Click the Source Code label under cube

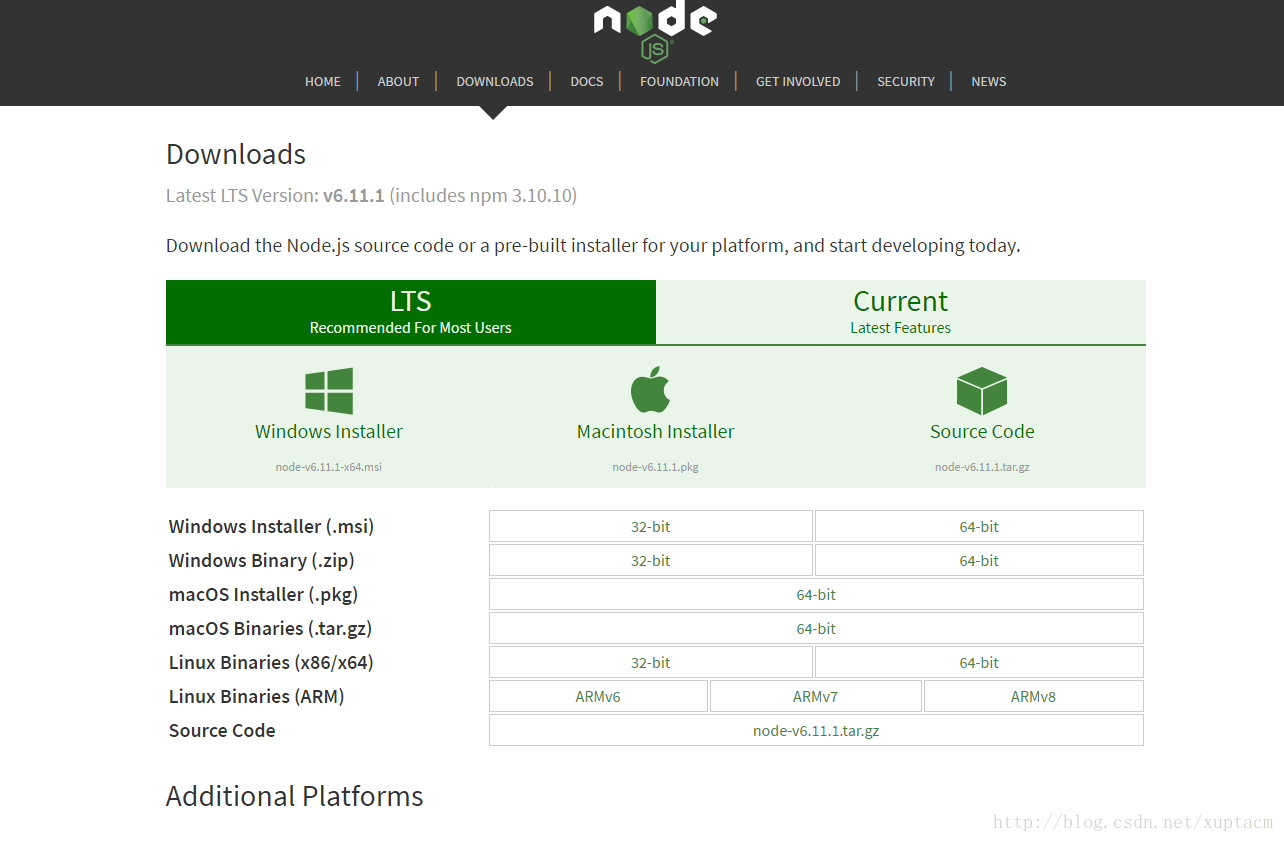coord(982,432)
